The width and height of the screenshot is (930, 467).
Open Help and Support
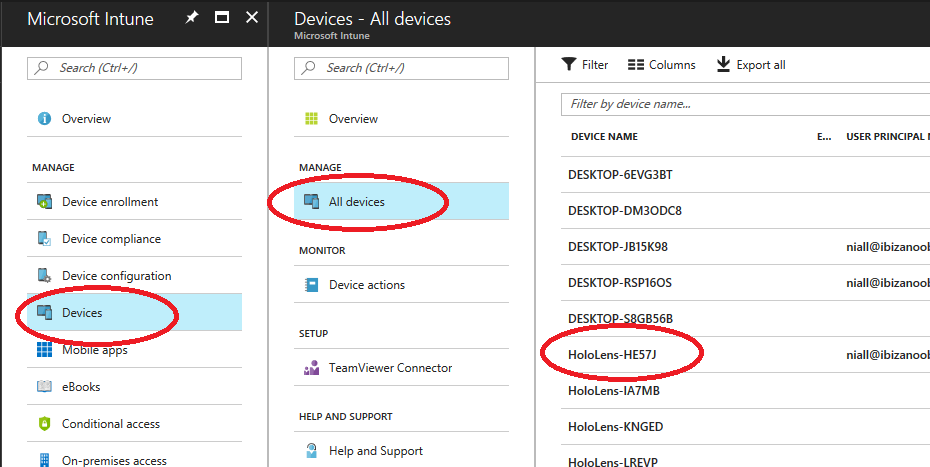tap(376, 451)
